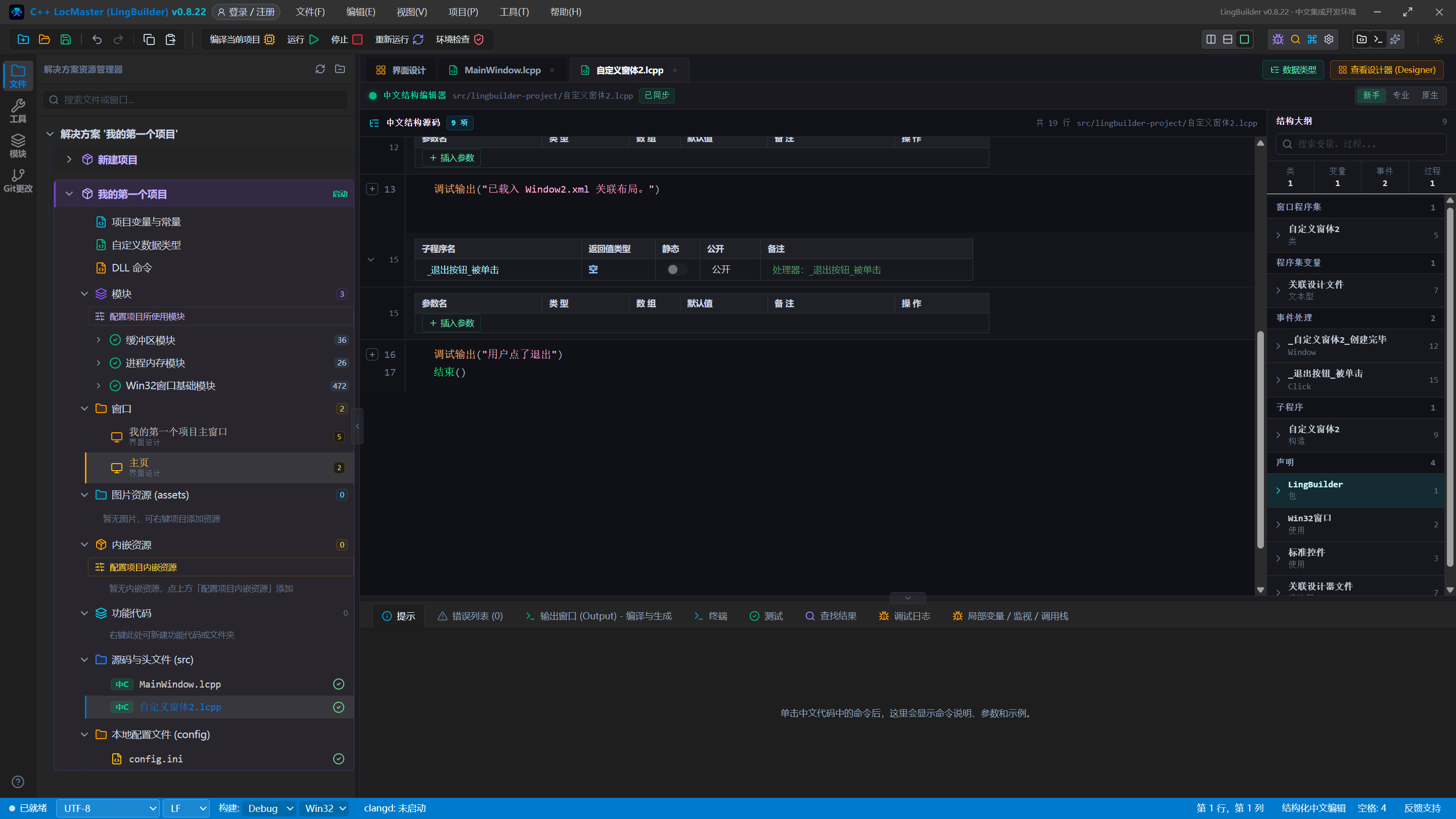
Task: Open settings gear icon in top toolbar
Action: click(x=1329, y=39)
